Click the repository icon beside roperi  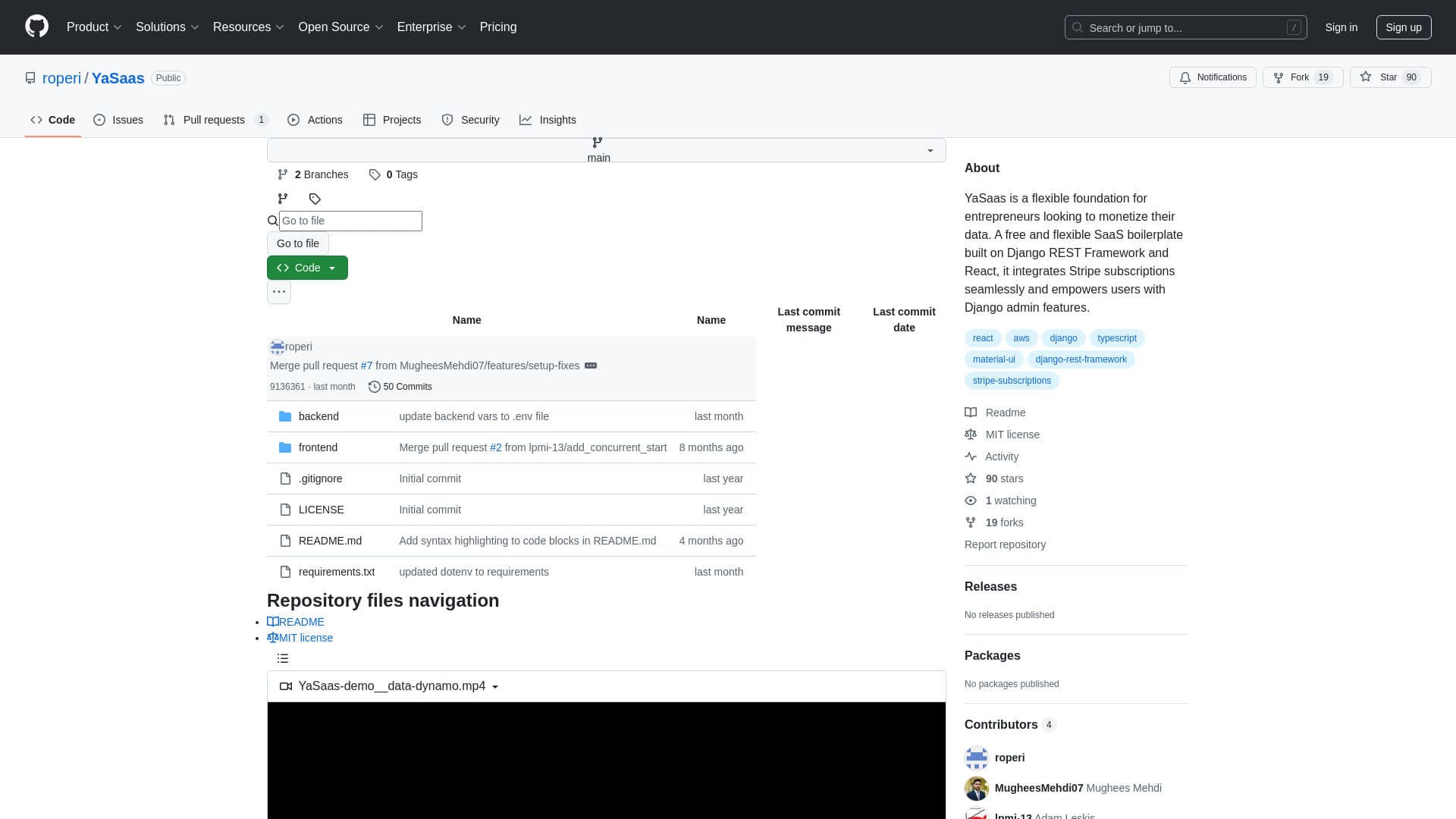click(30, 78)
